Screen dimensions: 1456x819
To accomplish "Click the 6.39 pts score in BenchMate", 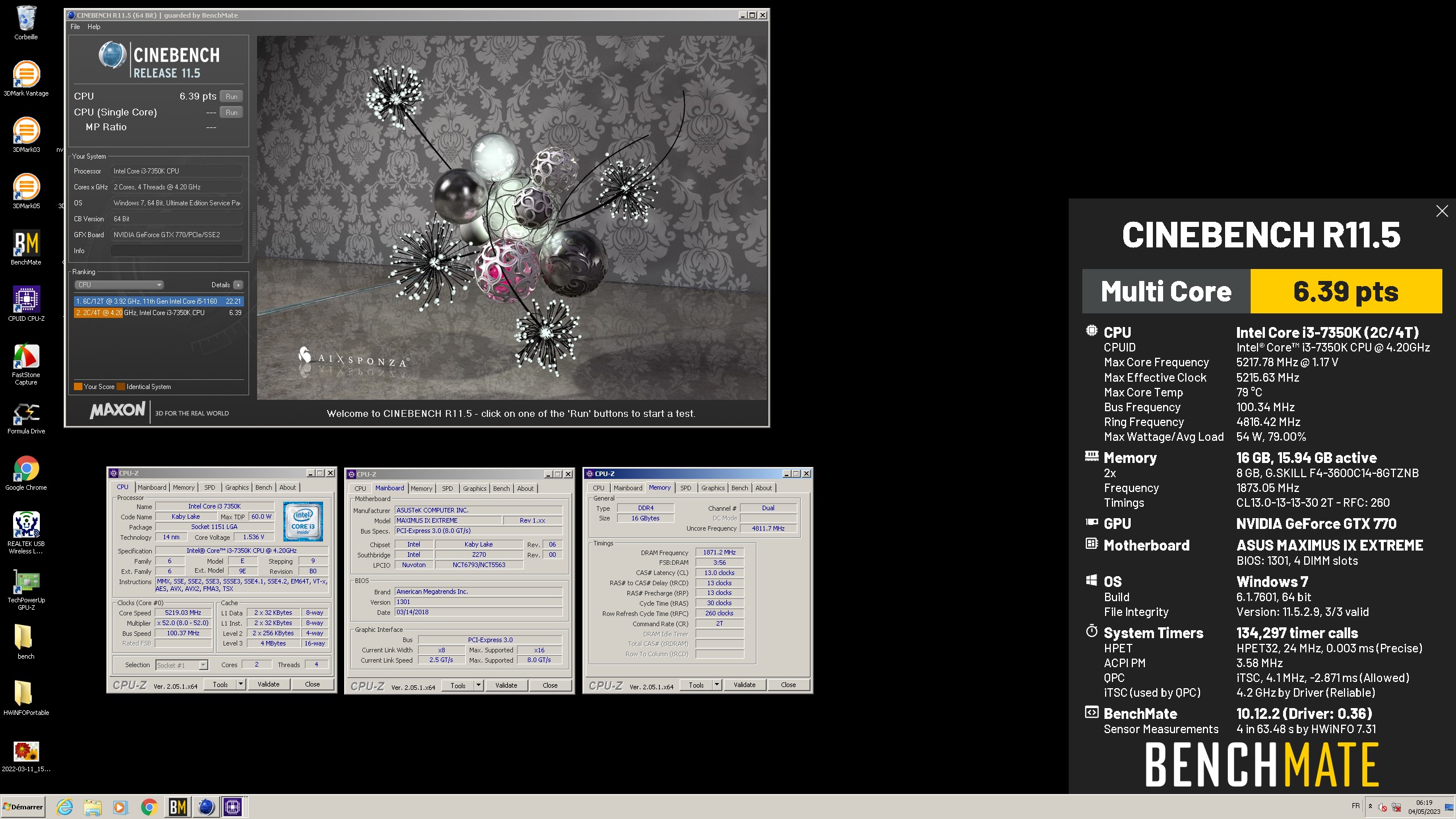I will coord(1346,291).
